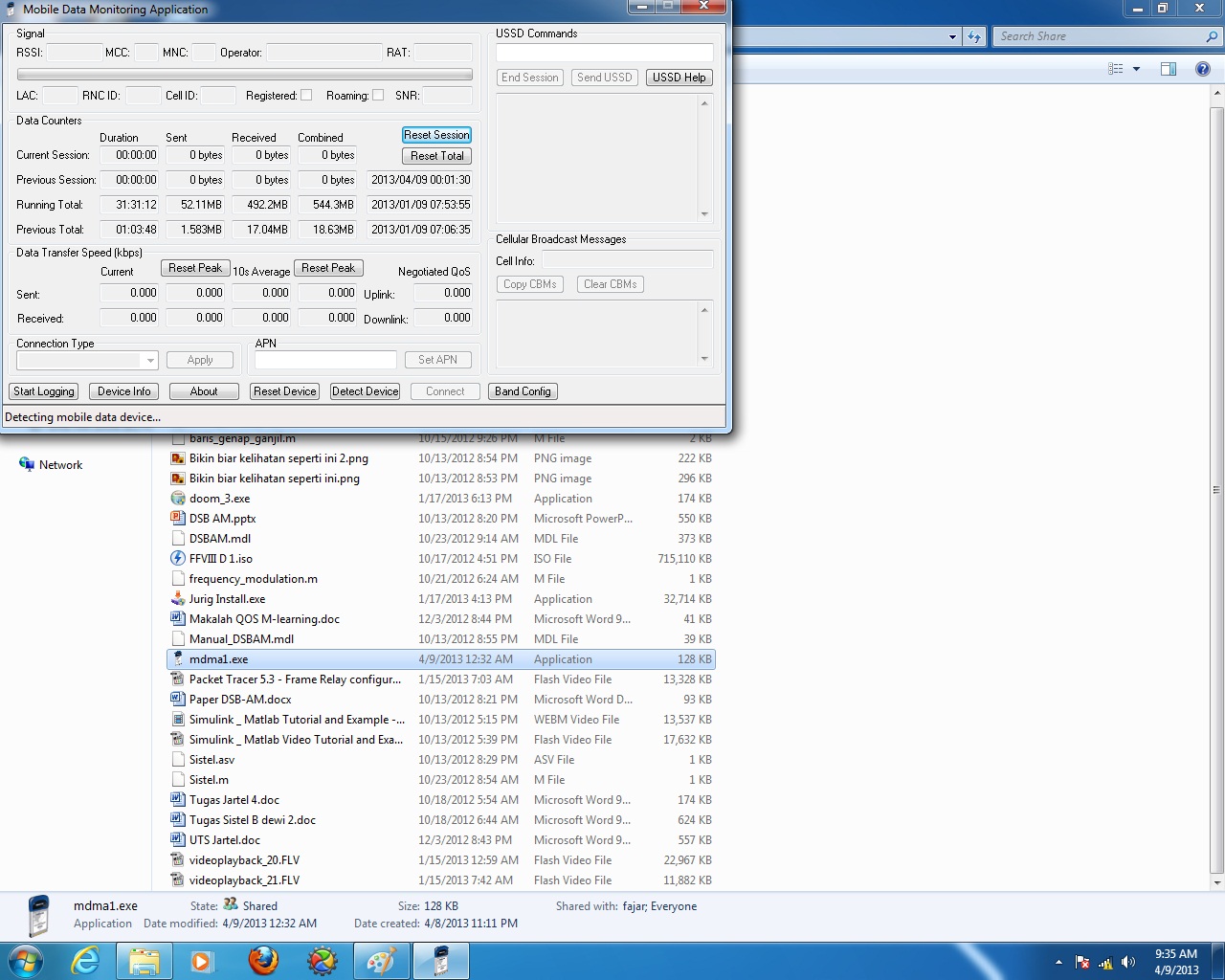
Task: Click the ISO file icon for FFVIII D 1.iso
Action: click(x=178, y=558)
